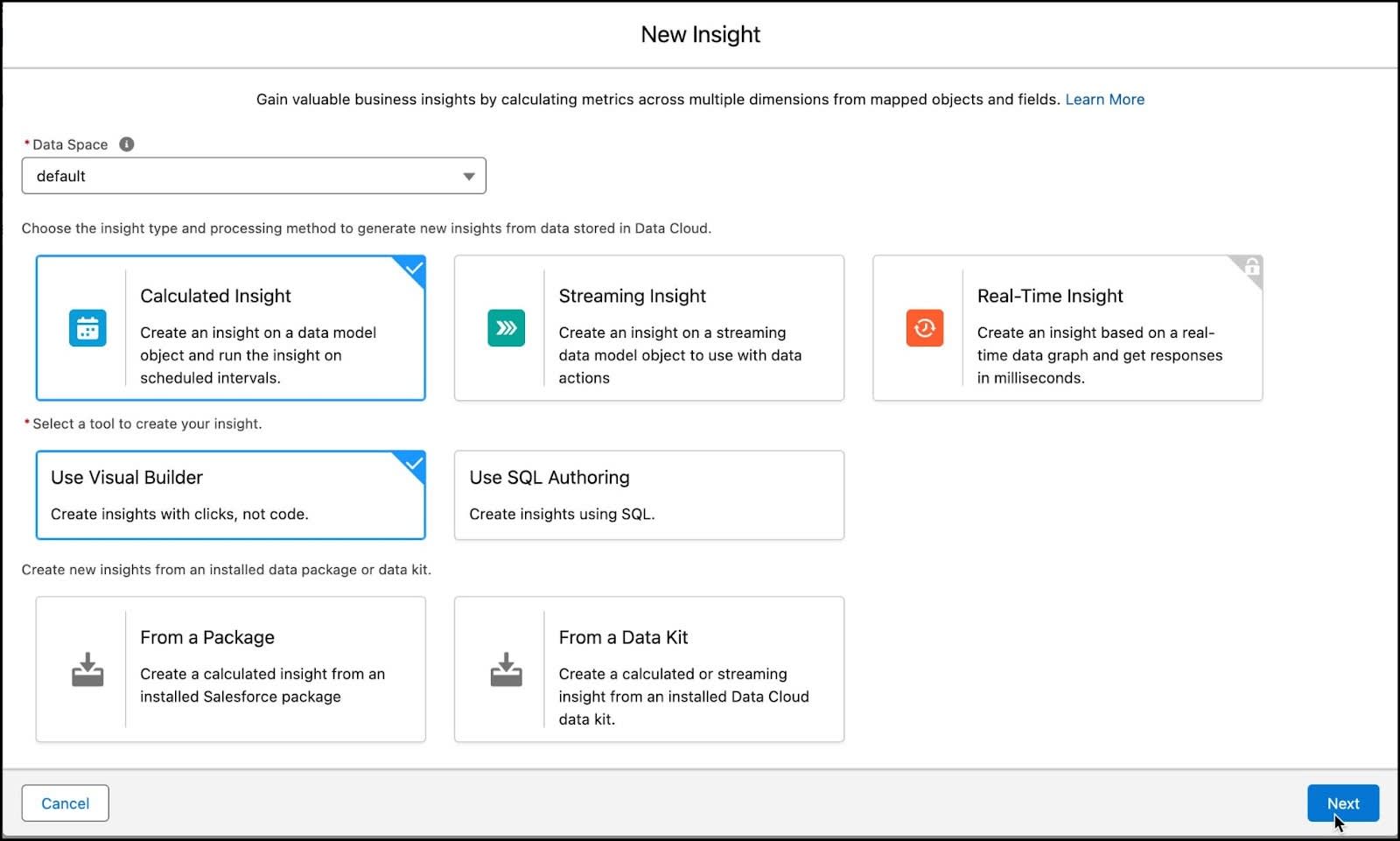Select the From a Data Kit card
This screenshot has width=1400, height=841.
[x=648, y=668]
